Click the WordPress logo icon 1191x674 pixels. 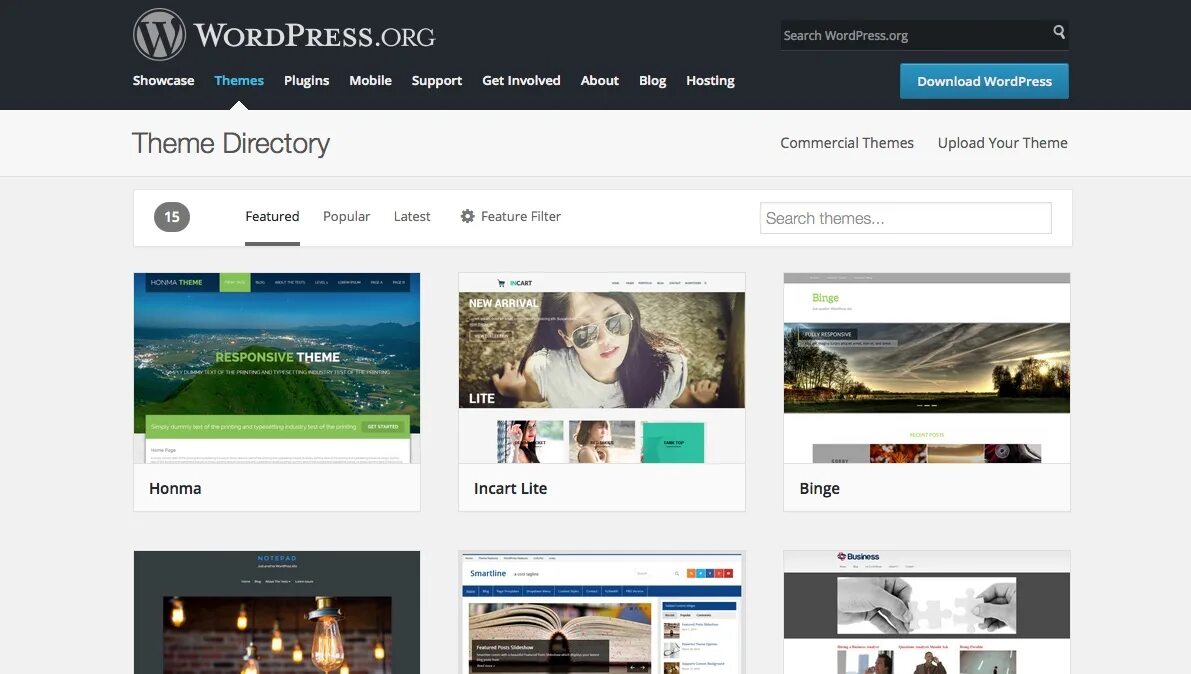point(160,35)
